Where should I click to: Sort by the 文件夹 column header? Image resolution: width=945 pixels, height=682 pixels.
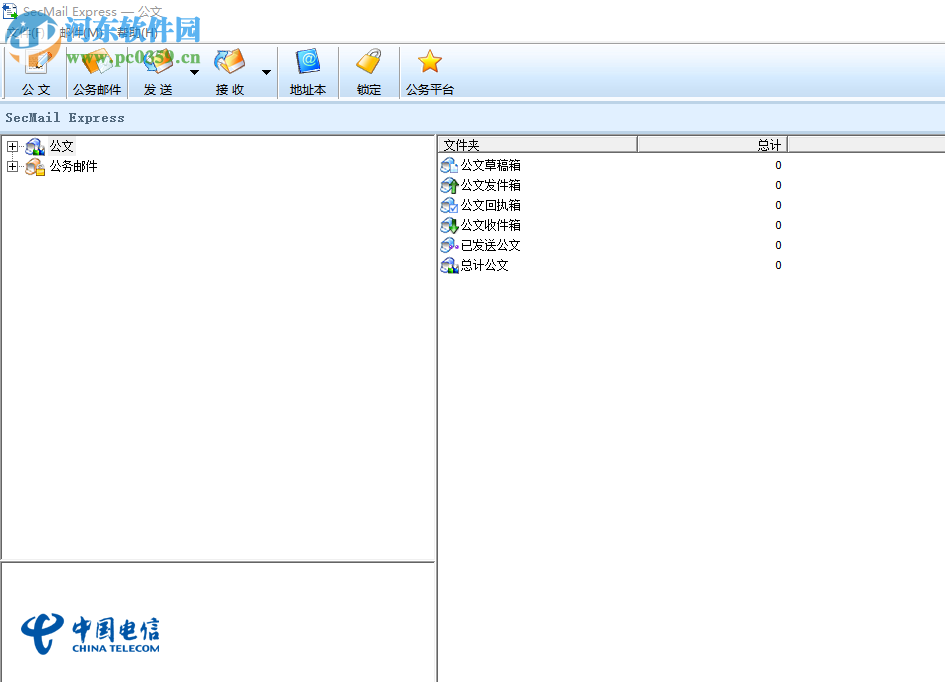(x=538, y=145)
